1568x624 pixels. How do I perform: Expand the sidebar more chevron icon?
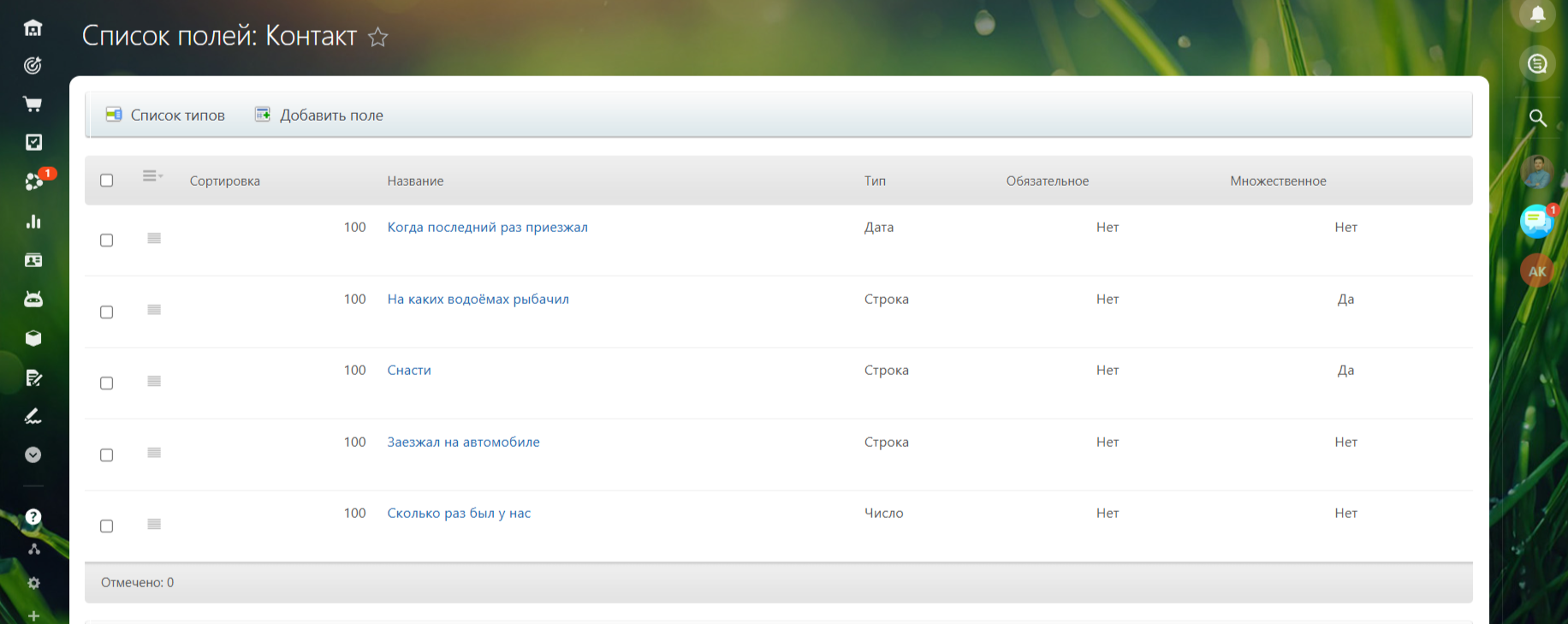coord(33,455)
